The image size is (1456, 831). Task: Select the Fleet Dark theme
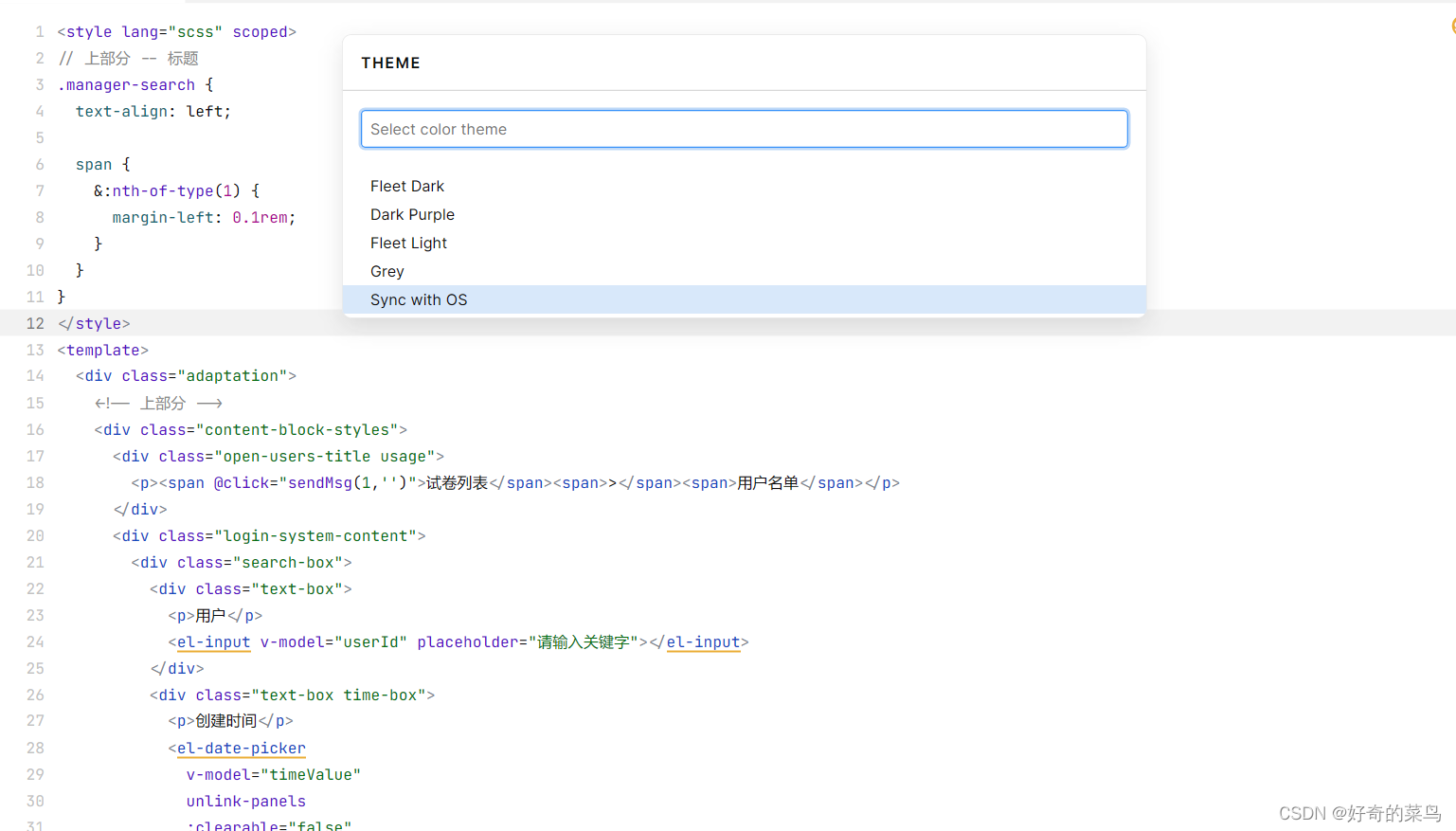tap(407, 186)
